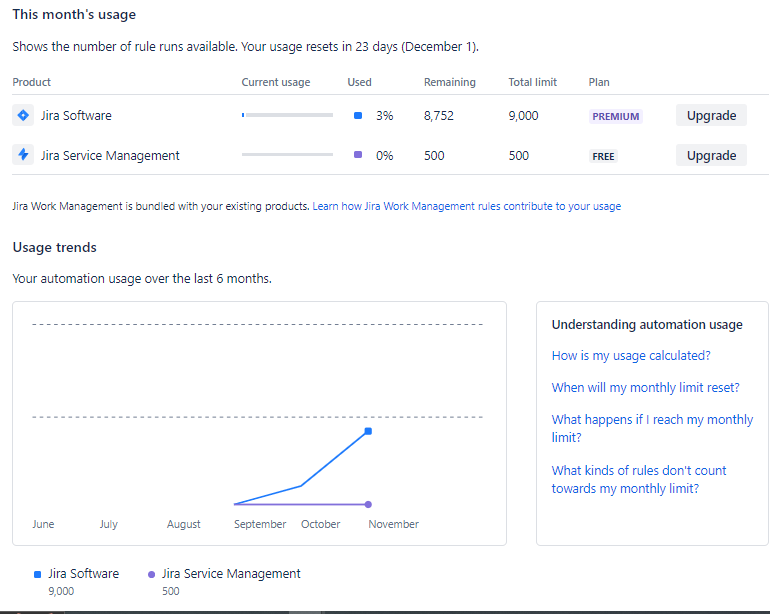Click the '8,752' remaining value
Viewport: 770px width, 614px height.
(x=439, y=116)
